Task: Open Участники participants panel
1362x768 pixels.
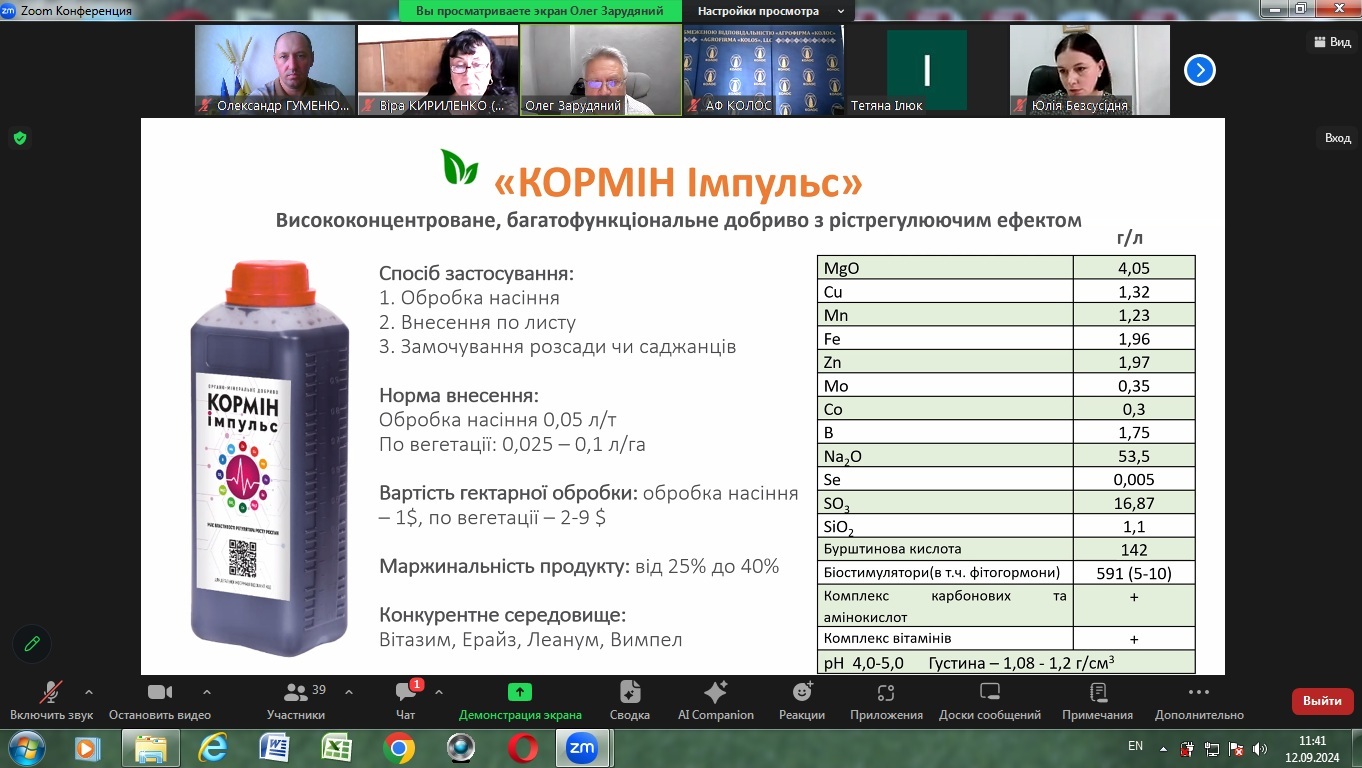Action: coord(296,700)
